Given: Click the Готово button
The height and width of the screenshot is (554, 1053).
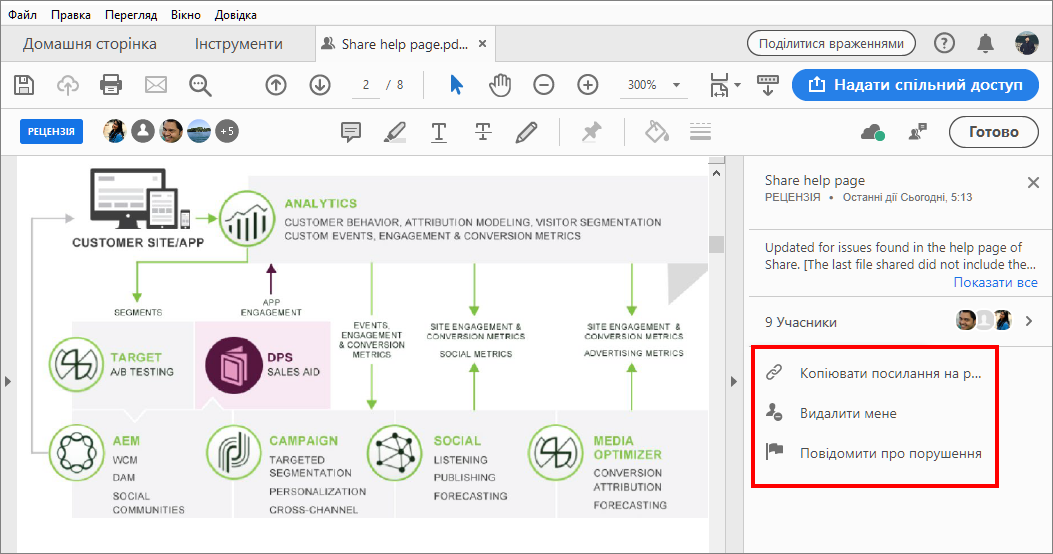Looking at the screenshot, I should [993, 132].
